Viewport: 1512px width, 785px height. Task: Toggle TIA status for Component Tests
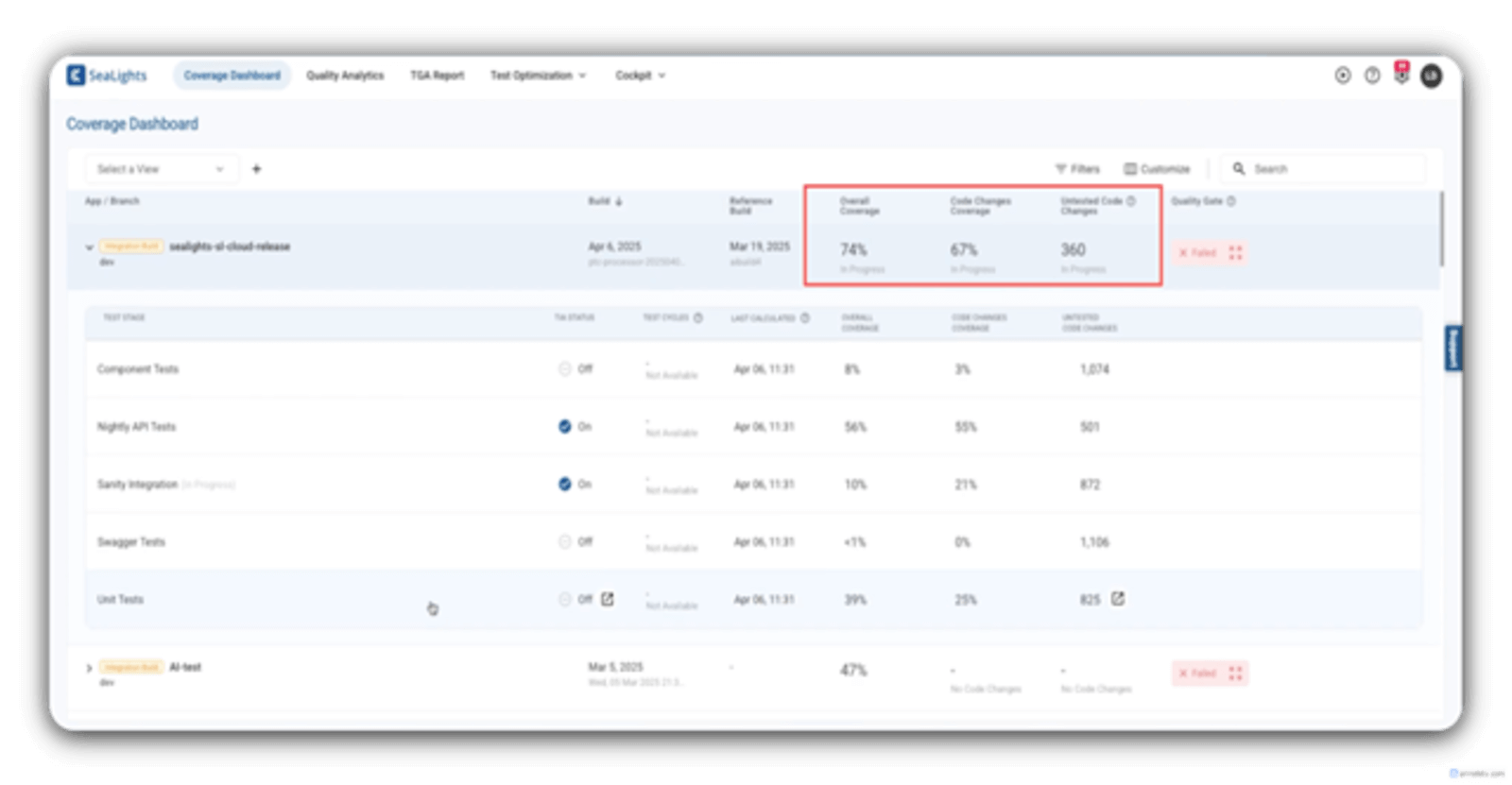tap(564, 369)
